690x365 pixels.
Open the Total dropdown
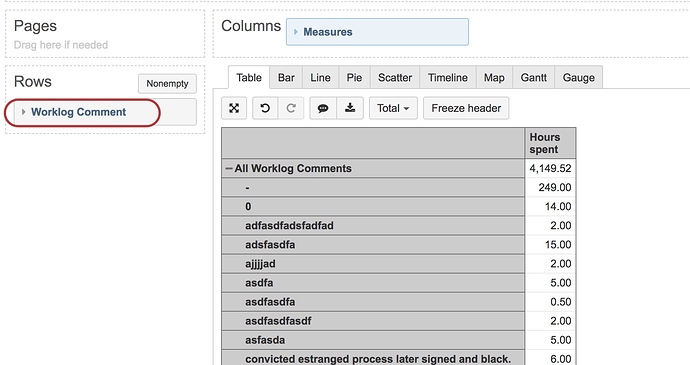click(x=393, y=108)
